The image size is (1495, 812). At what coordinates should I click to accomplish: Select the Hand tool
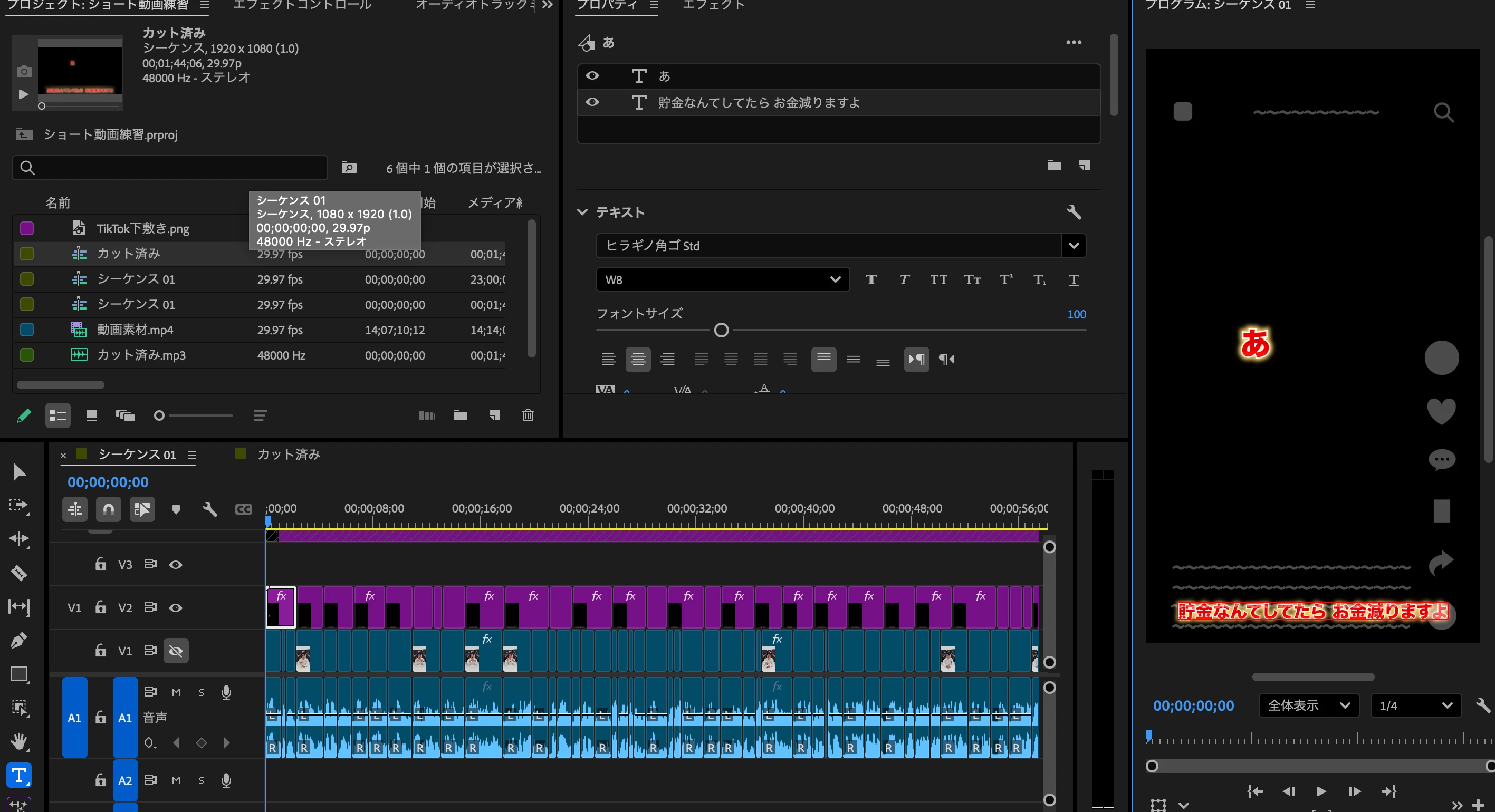coord(18,741)
